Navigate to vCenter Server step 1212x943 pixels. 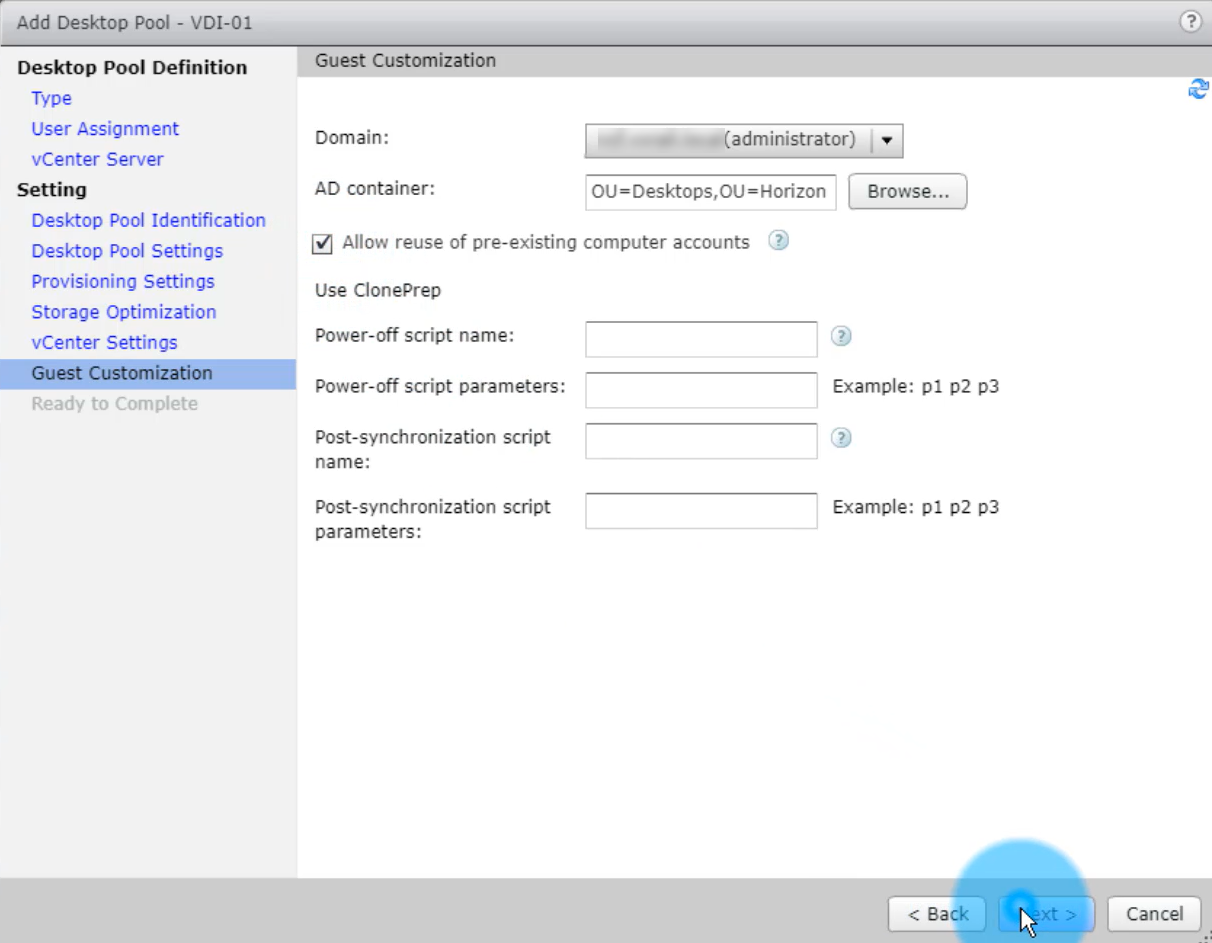[97, 159]
